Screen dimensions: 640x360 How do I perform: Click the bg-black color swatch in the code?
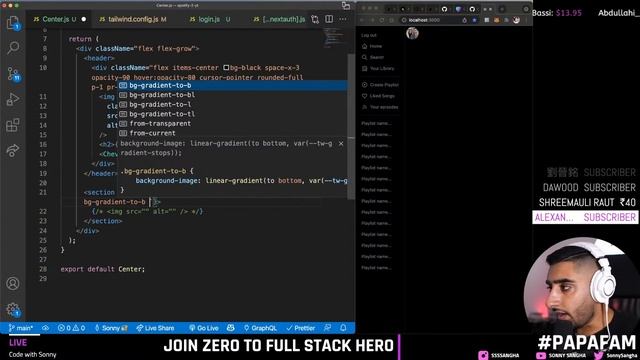[x=226, y=68]
